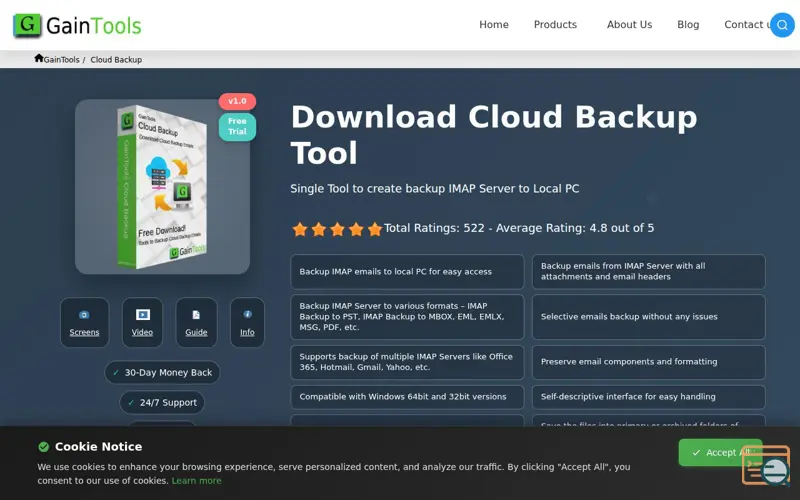Click the GainTools logo
This screenshot has width=800, height=500.
pyautogui.click(x=77, y=25)
